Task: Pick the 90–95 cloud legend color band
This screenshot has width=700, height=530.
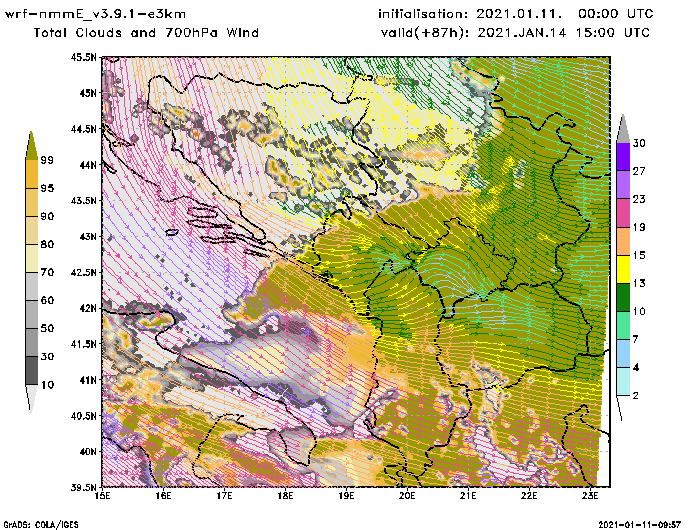Action: 32,202
